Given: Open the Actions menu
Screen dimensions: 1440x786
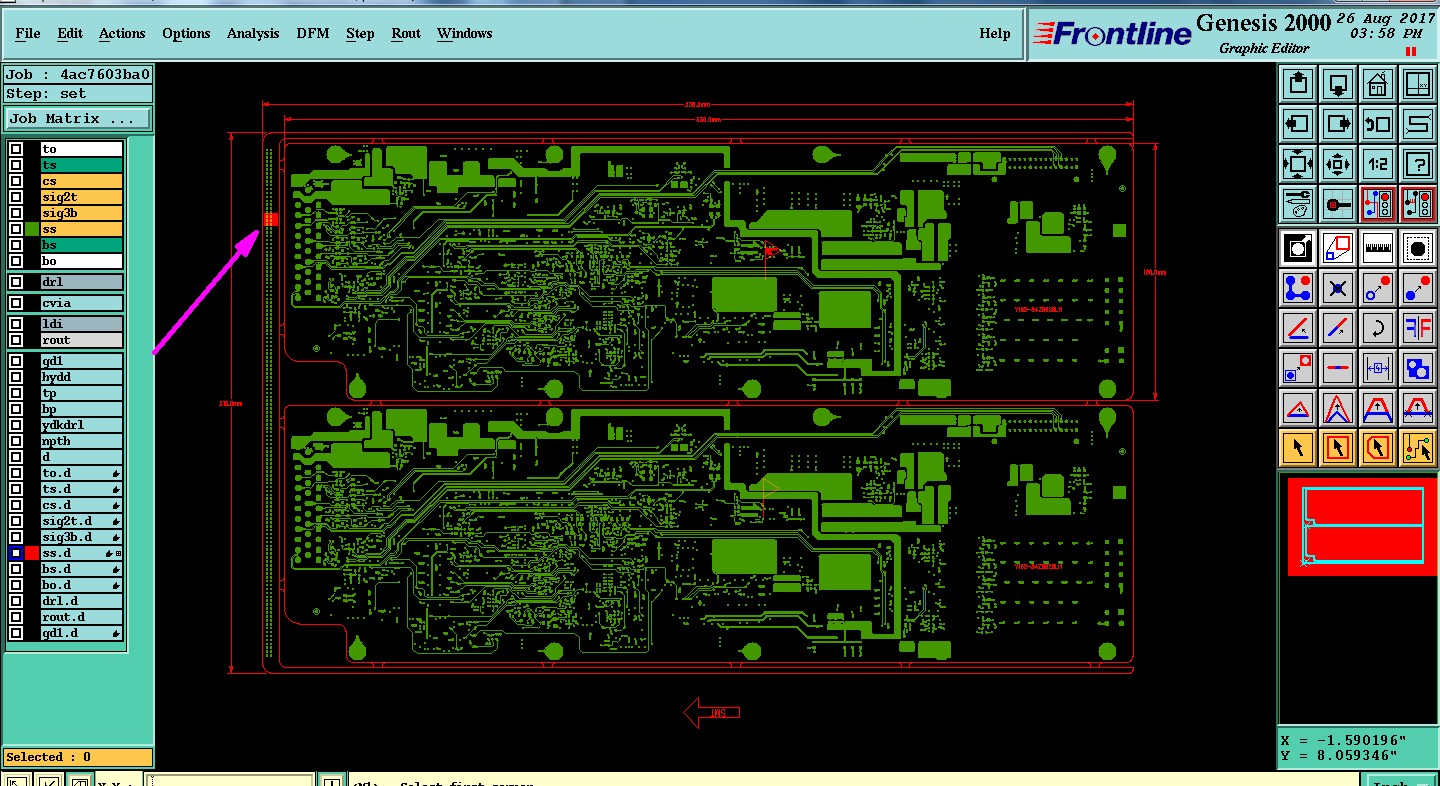Looking at the screenshot, I should coord(122,33).
